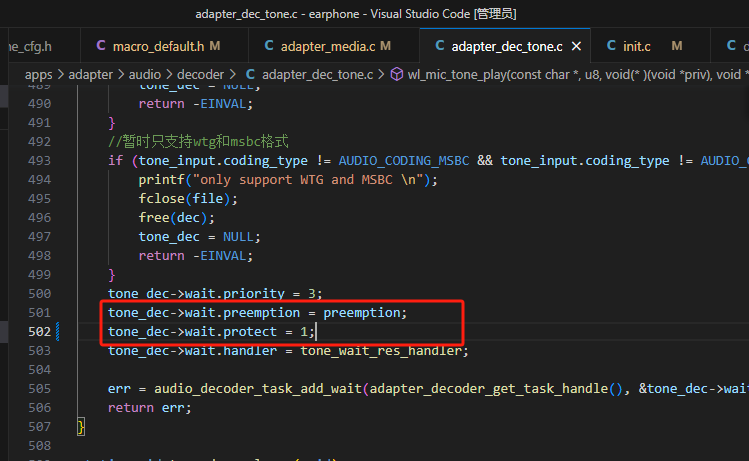Click the C icon on init.c tab
The width and height of the screenshot is (749, 461).
[611, 46]
